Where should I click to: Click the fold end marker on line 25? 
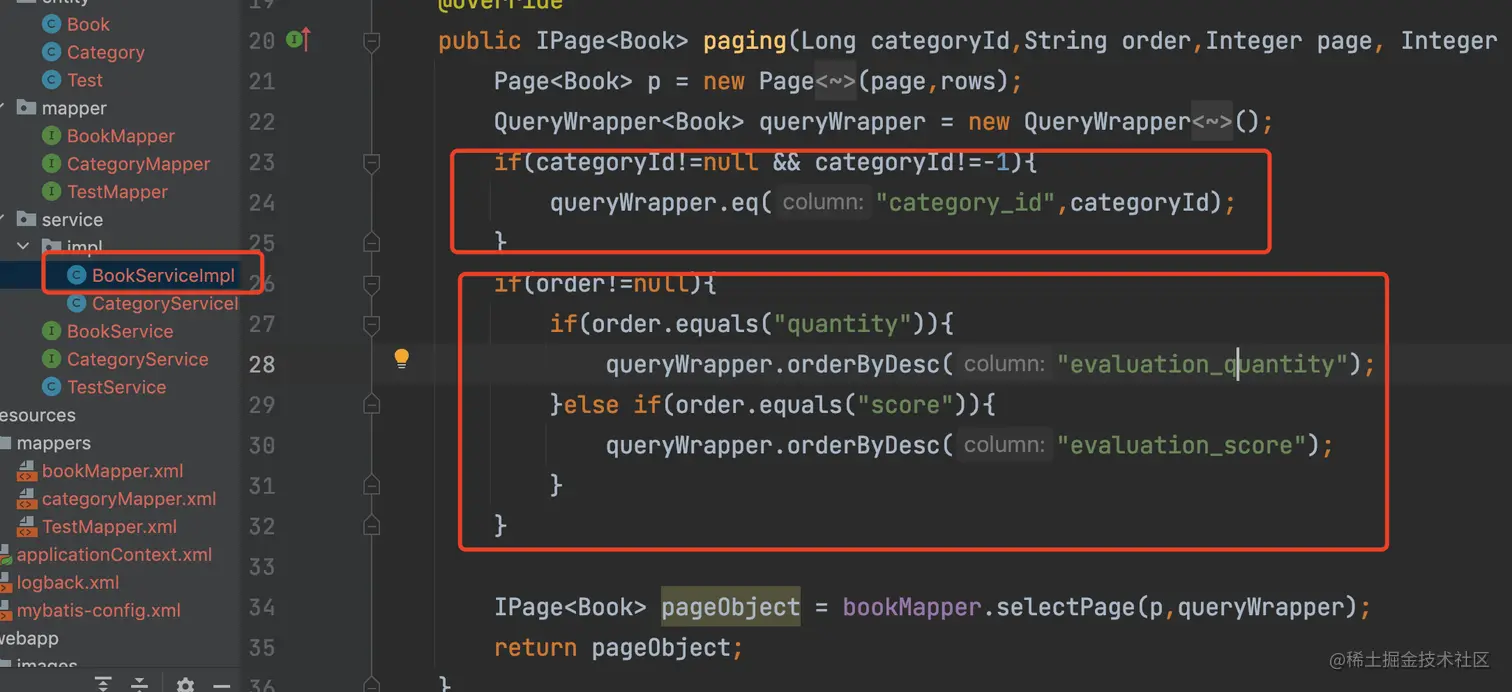(x=372, y=243)
